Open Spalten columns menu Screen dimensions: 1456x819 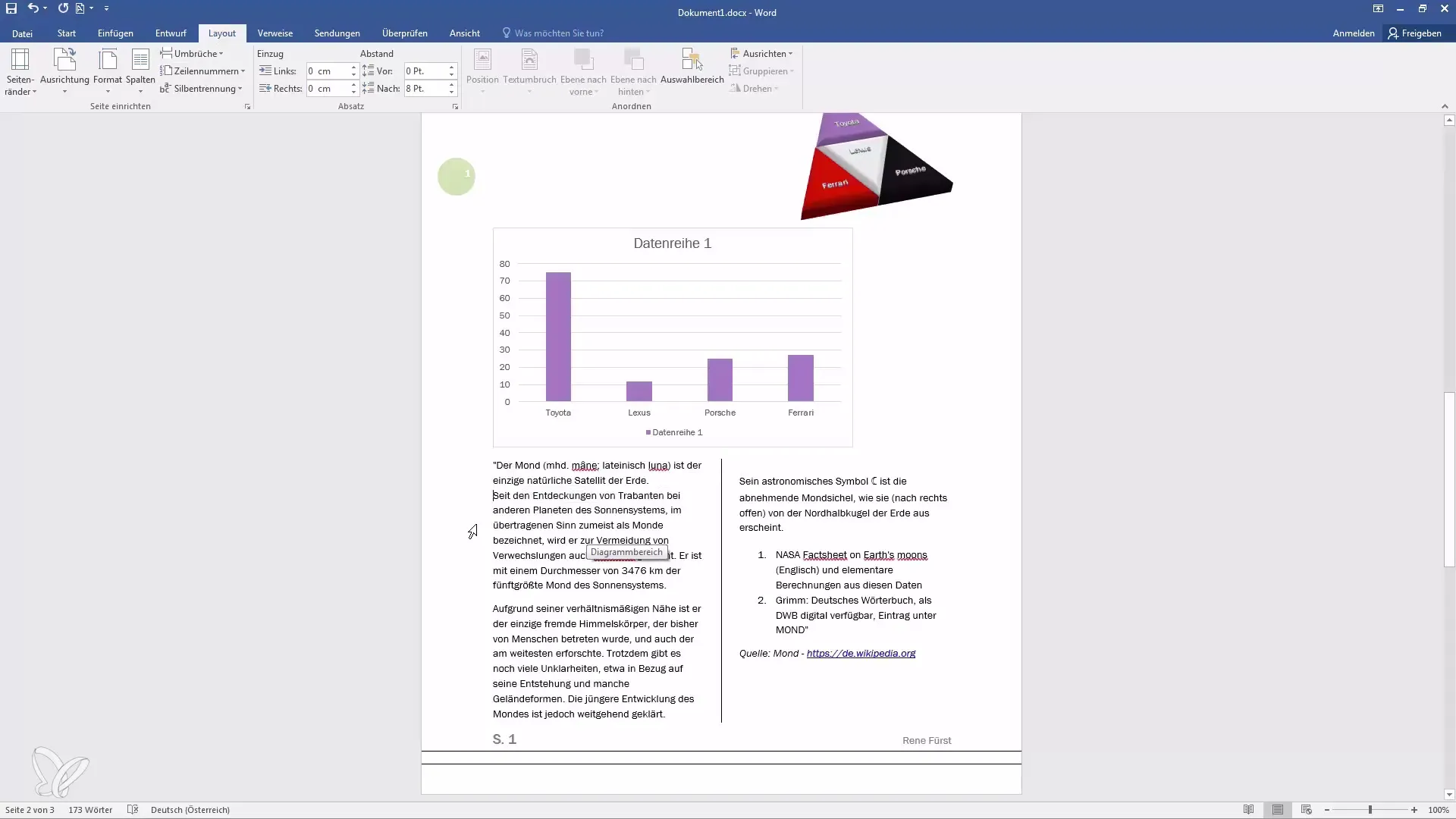click(x=140, y=72)
